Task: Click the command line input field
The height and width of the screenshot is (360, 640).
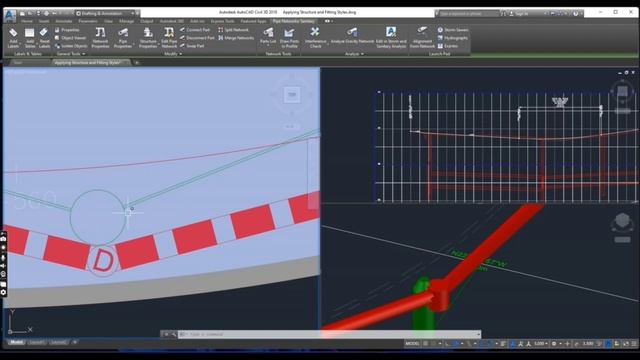Action: coord(329,334)
